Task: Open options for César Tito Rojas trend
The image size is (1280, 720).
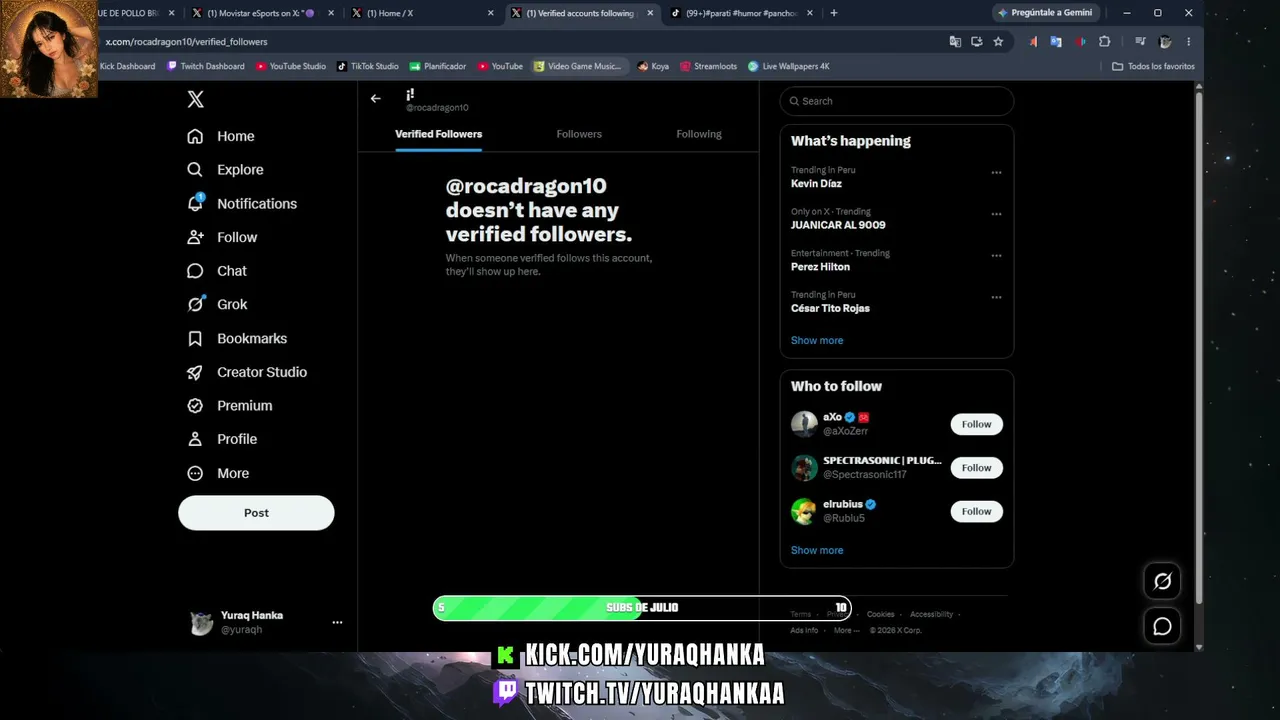Action: coord(996,297)
